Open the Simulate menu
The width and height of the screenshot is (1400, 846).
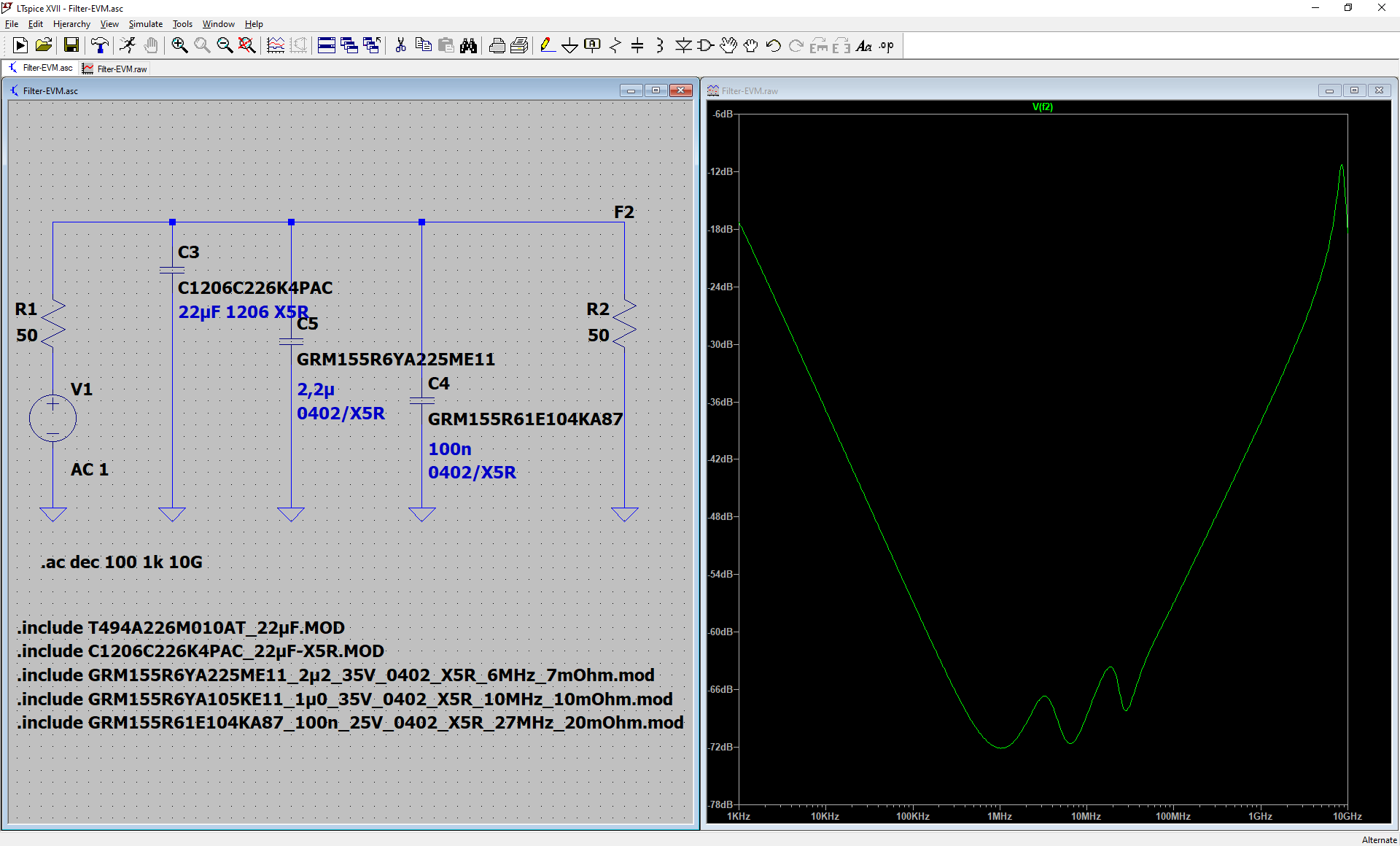point(146,24)
